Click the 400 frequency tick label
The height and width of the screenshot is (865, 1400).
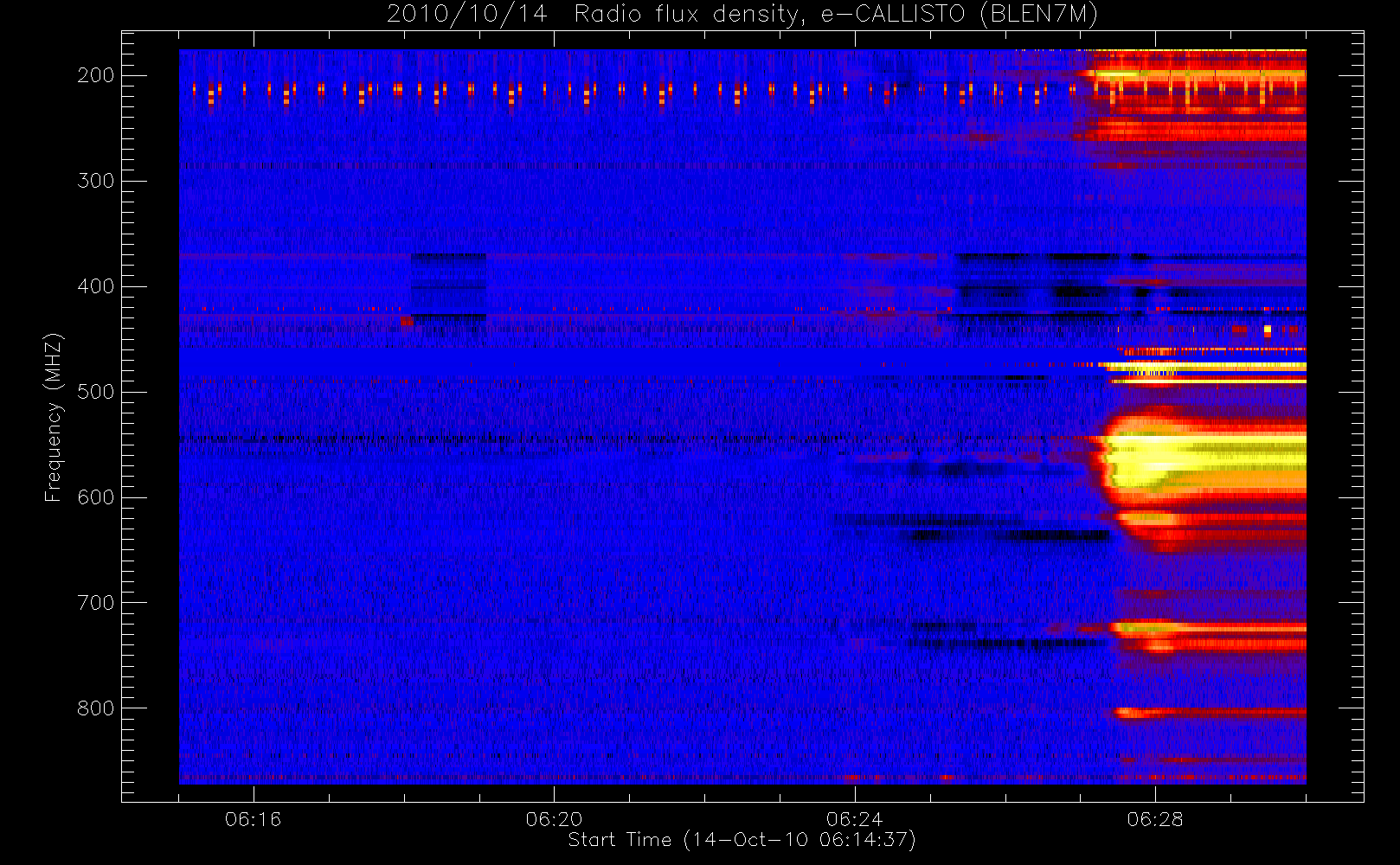(x=96, y=286)
